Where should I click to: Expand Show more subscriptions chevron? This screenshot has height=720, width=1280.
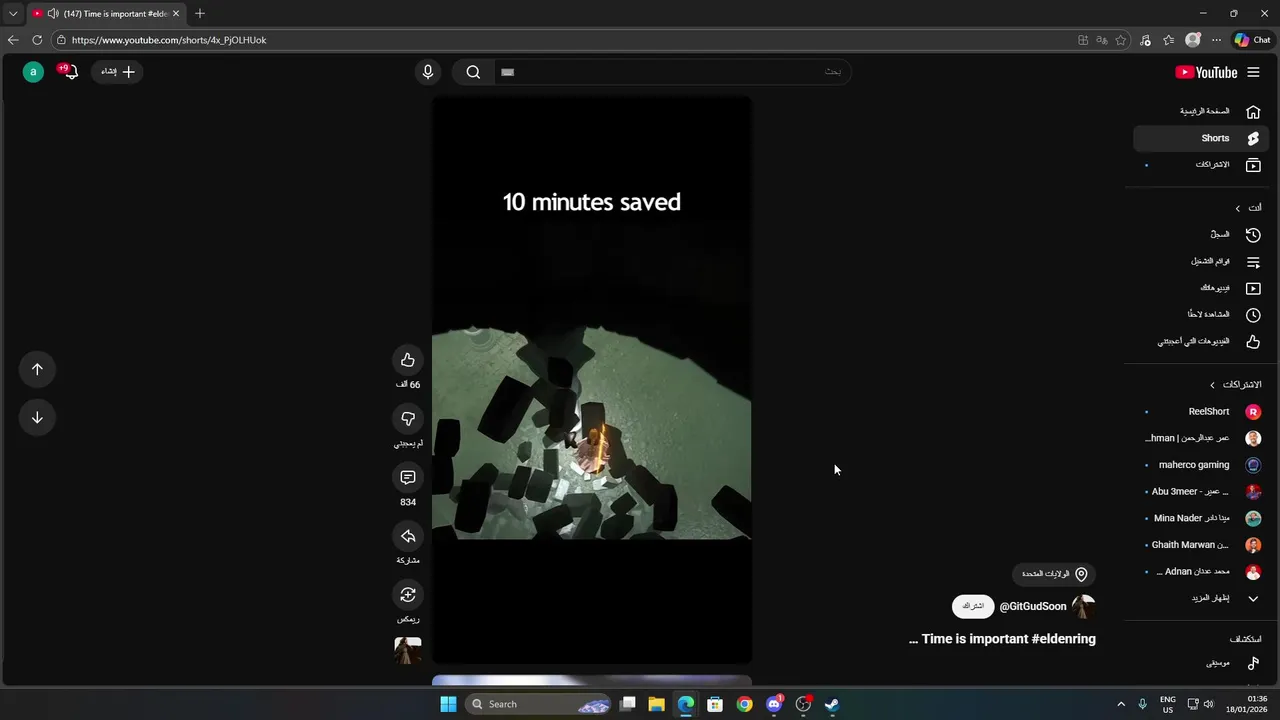coord(1253,598)
